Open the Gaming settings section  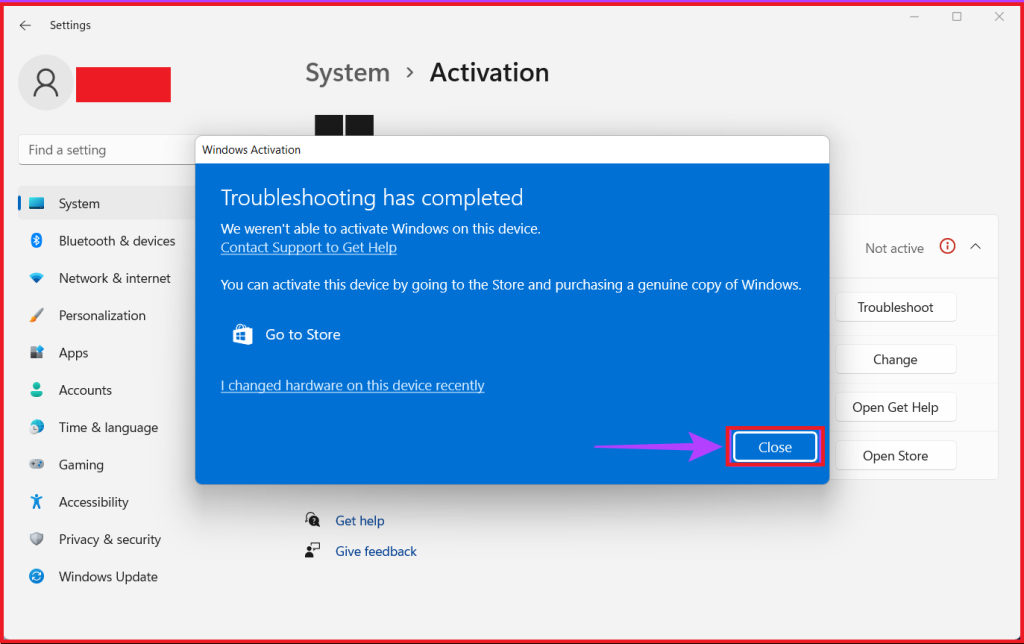click(x=81, y=465)
